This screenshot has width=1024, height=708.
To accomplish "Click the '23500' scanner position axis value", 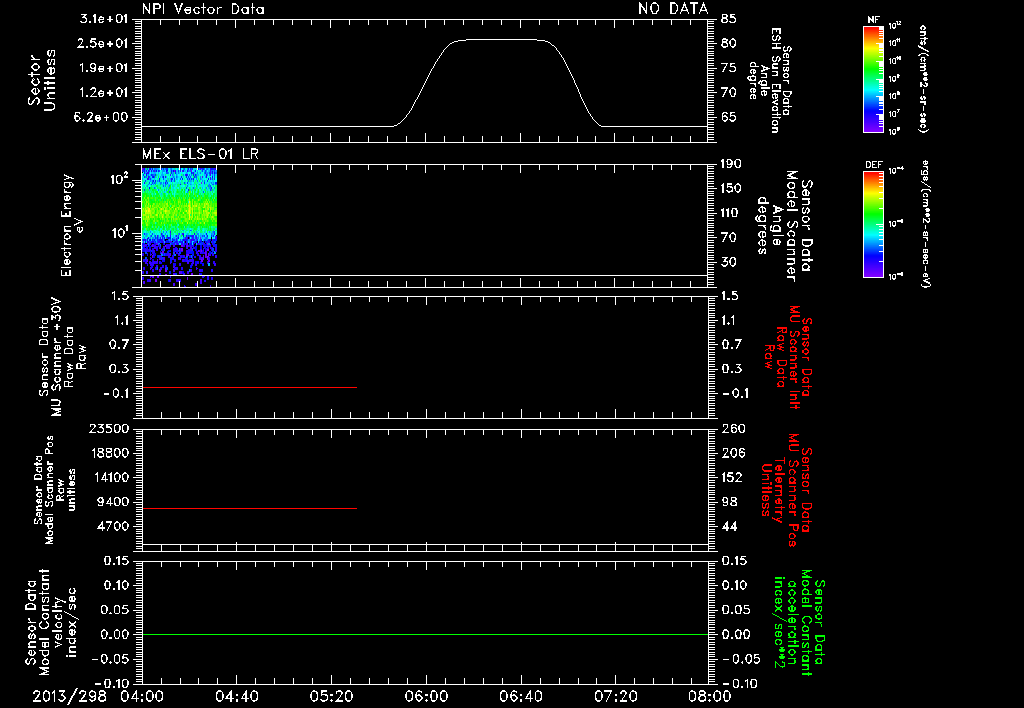I will coord(108,428).
